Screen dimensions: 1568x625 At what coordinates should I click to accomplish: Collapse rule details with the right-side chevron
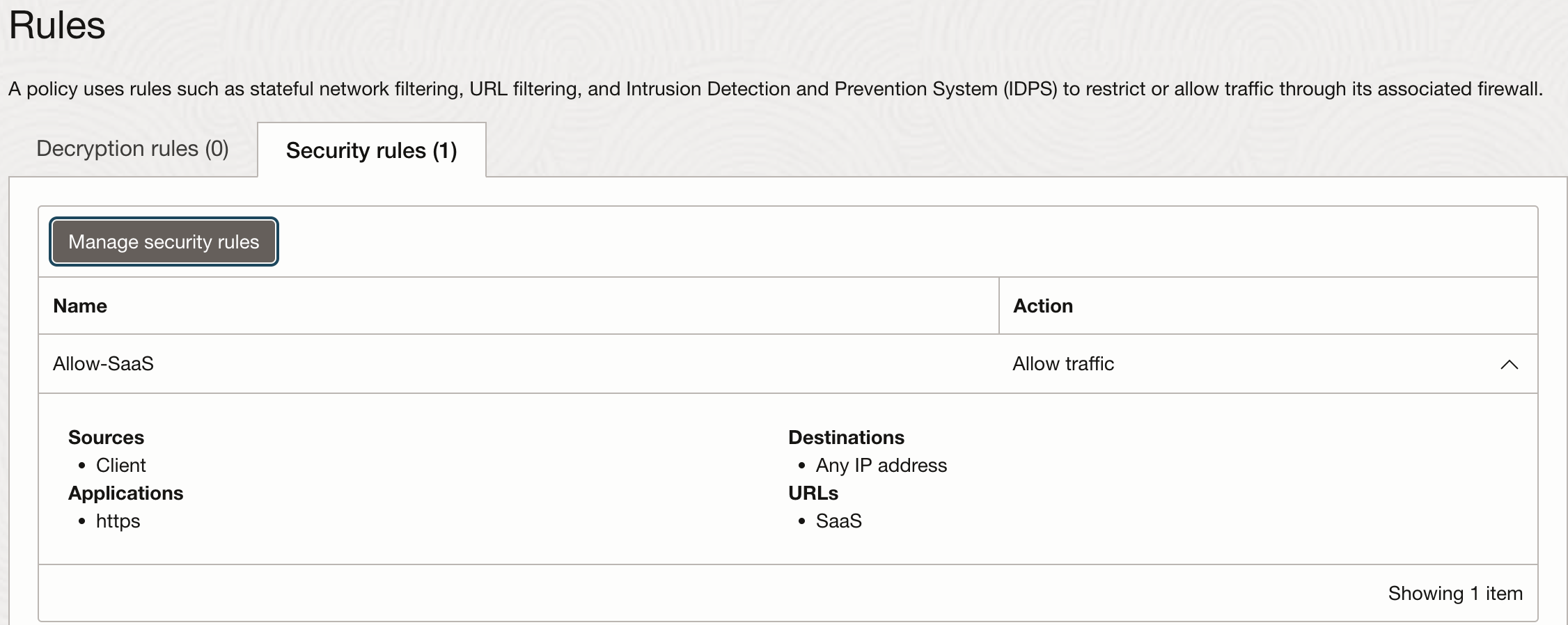(1509, 364)
